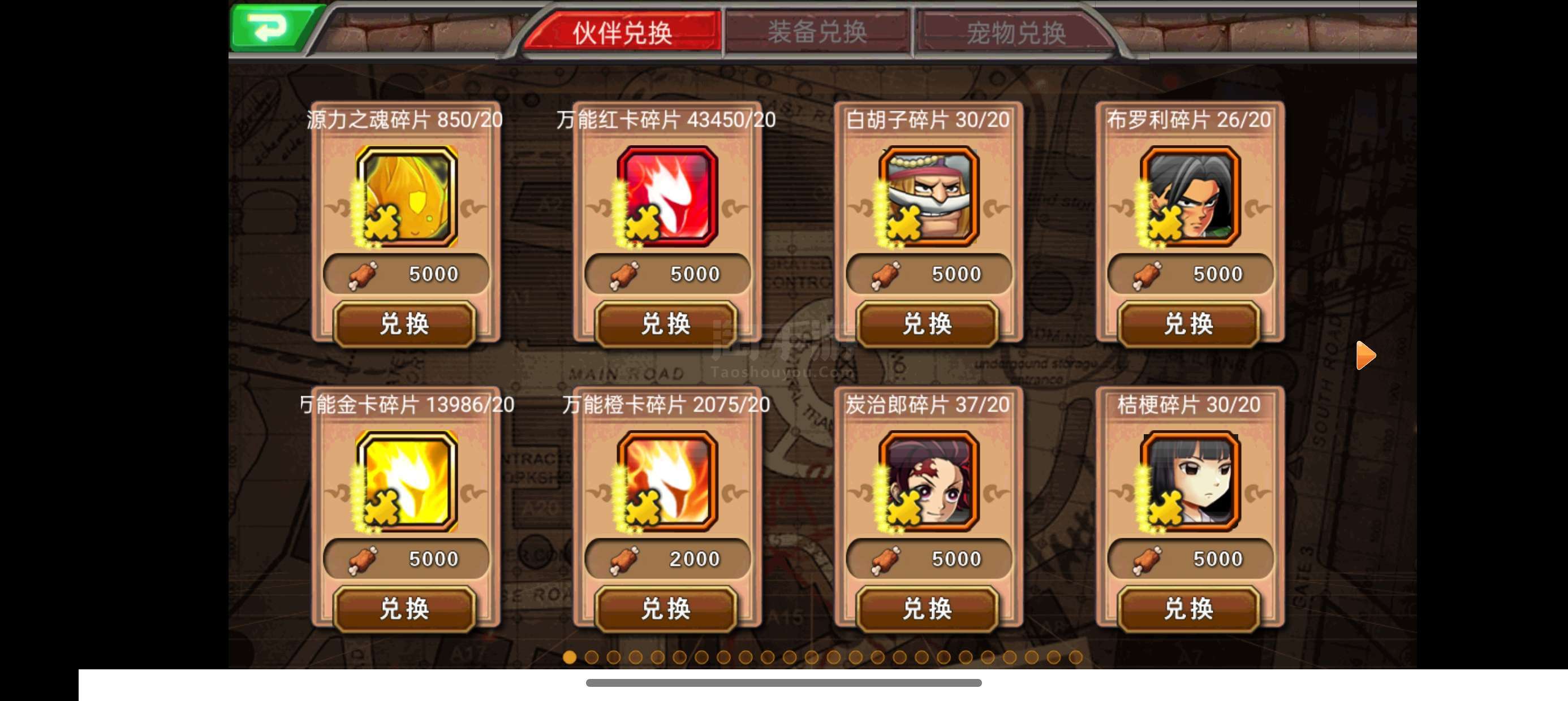Exchange 布罗利碎片 with 兑换 button
Viewport: 1568px width, 701px height.
[x=1189, y=324]
